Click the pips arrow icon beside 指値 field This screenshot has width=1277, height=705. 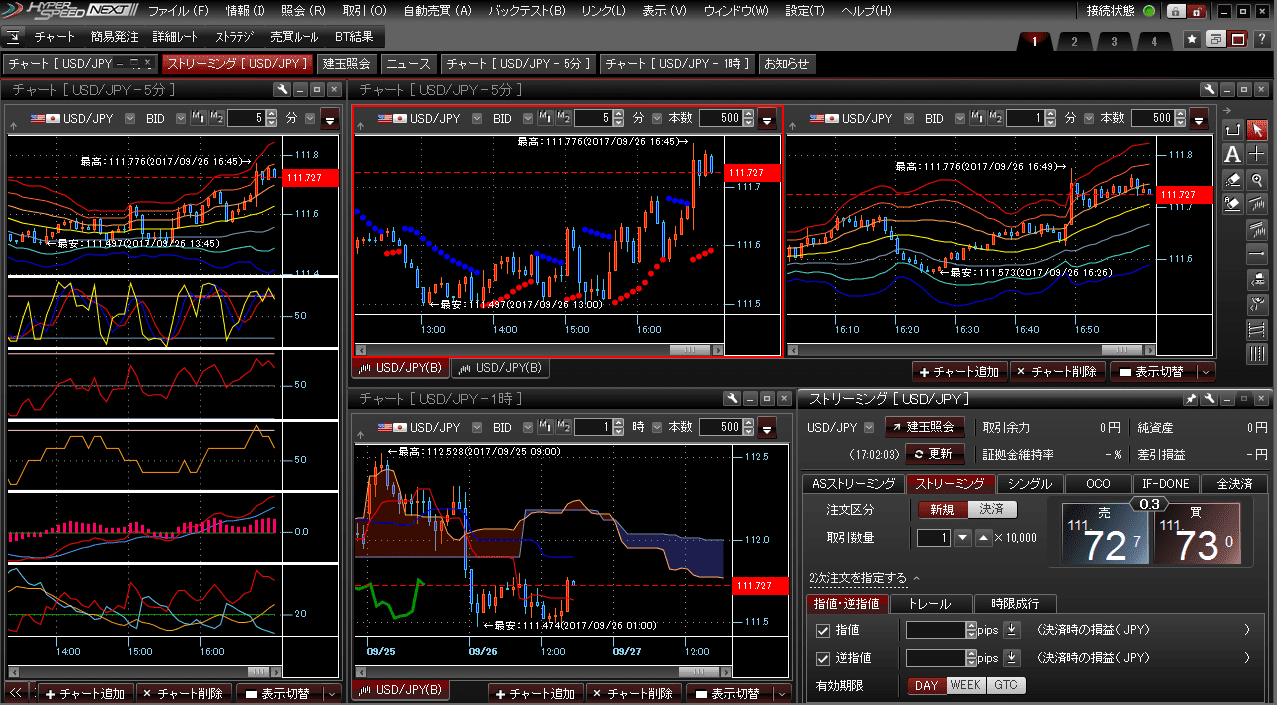pos(1011,630)
